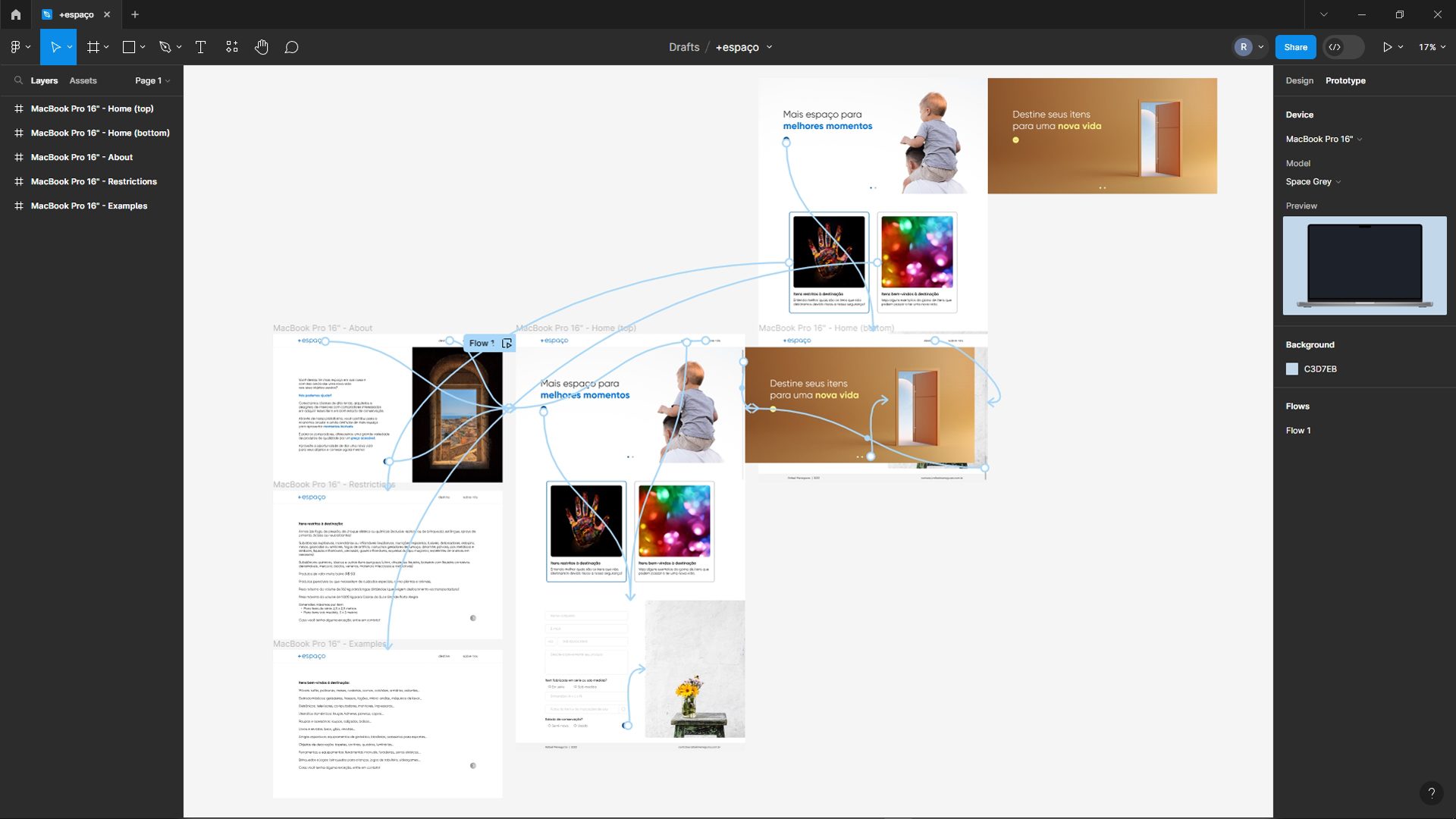Click the C3D7EB background color swatch
Image resolution: width=1456 pixels, height=819 pixels.
pos(1292,369)
